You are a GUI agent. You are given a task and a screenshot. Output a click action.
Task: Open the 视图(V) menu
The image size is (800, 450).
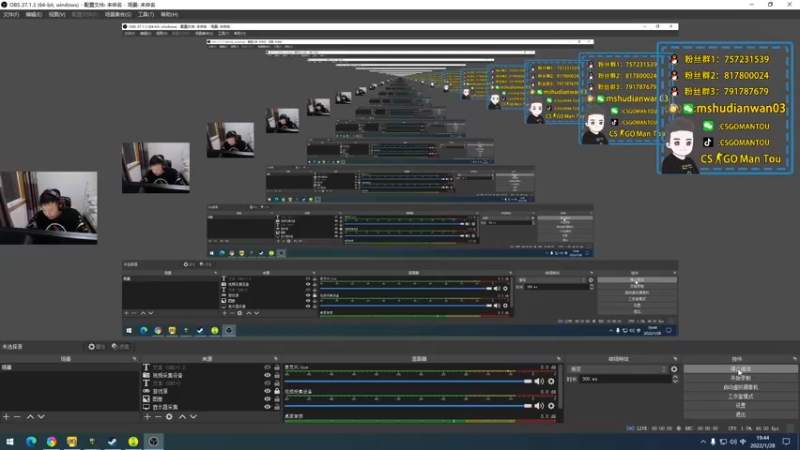[57, 14]
